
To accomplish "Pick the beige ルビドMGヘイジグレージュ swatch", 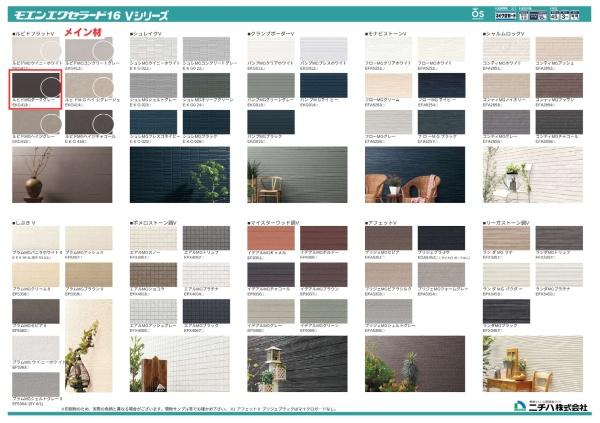I will (x=89, y=85).
